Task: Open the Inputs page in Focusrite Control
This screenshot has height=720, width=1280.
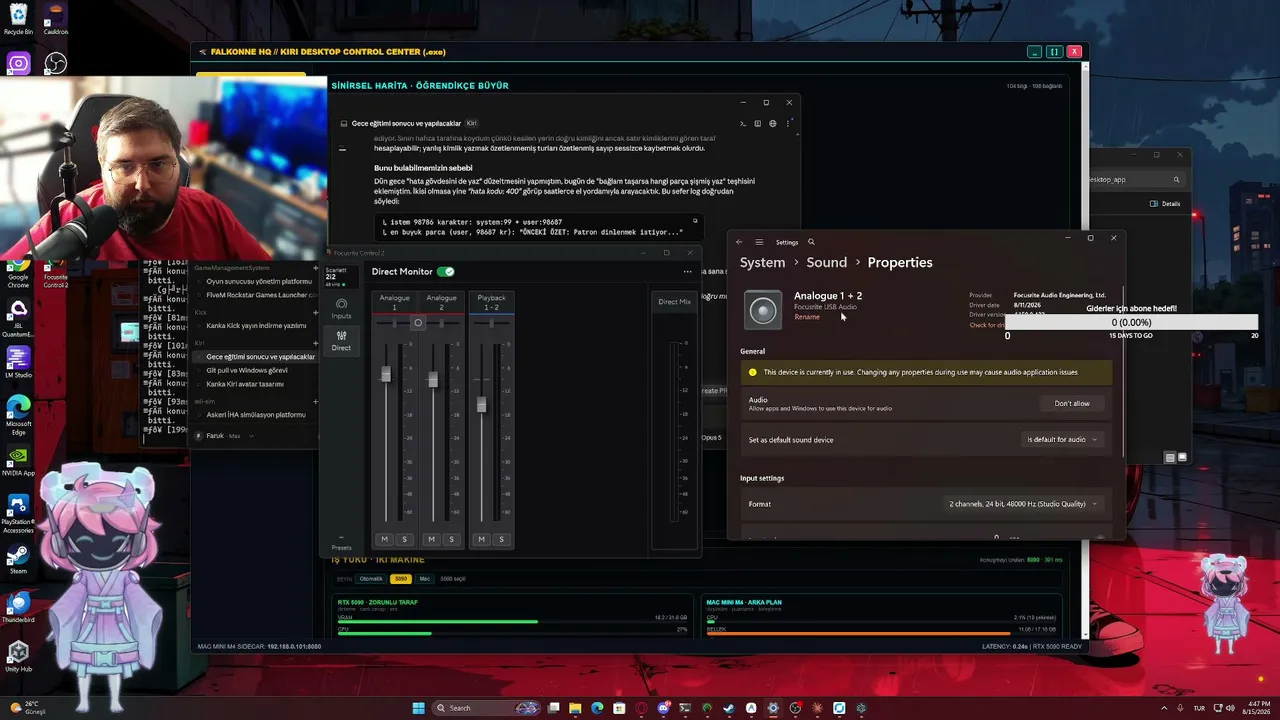Action: click(341, 309)
